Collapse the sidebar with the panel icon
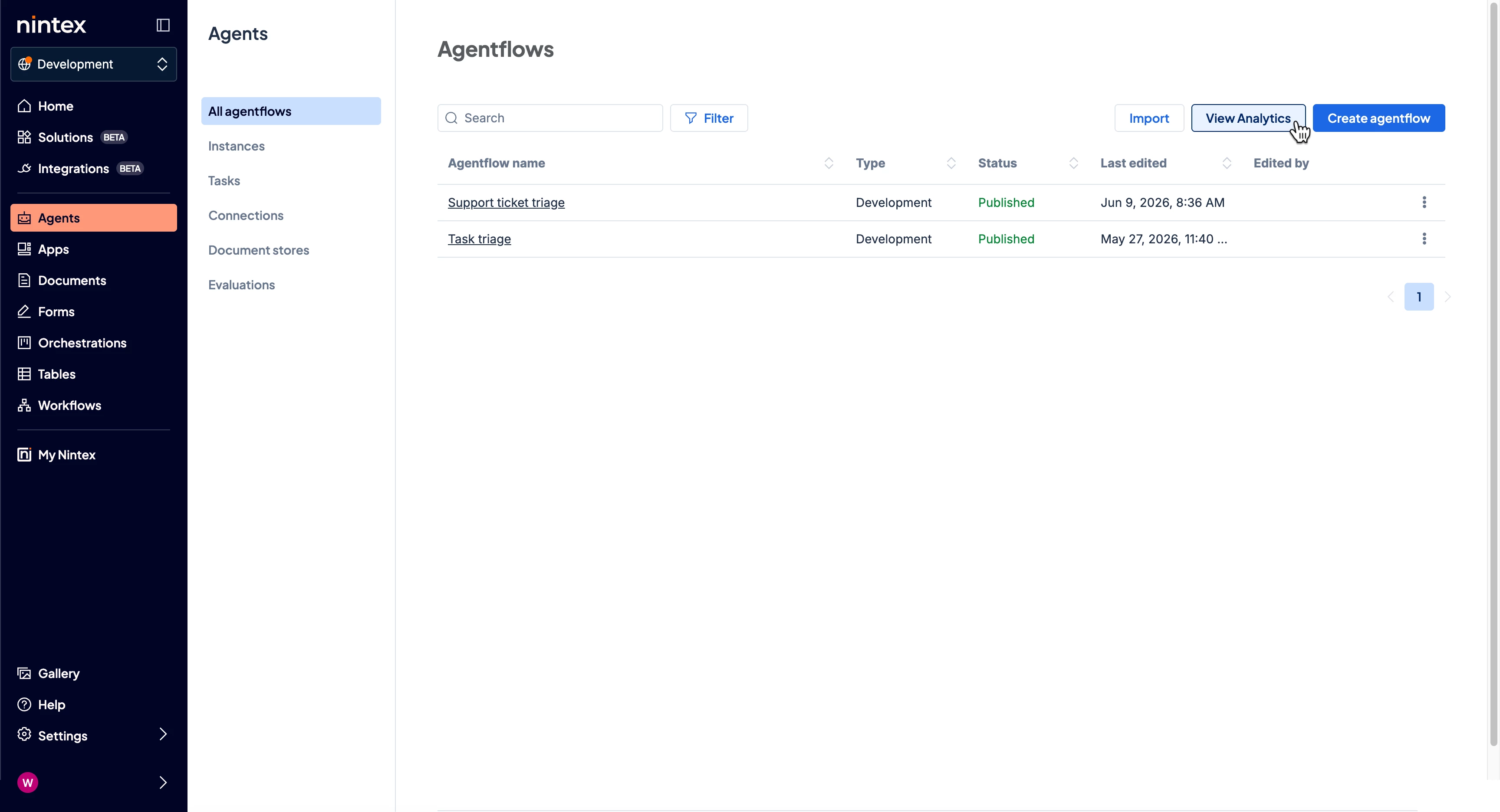 click(163, 25)
